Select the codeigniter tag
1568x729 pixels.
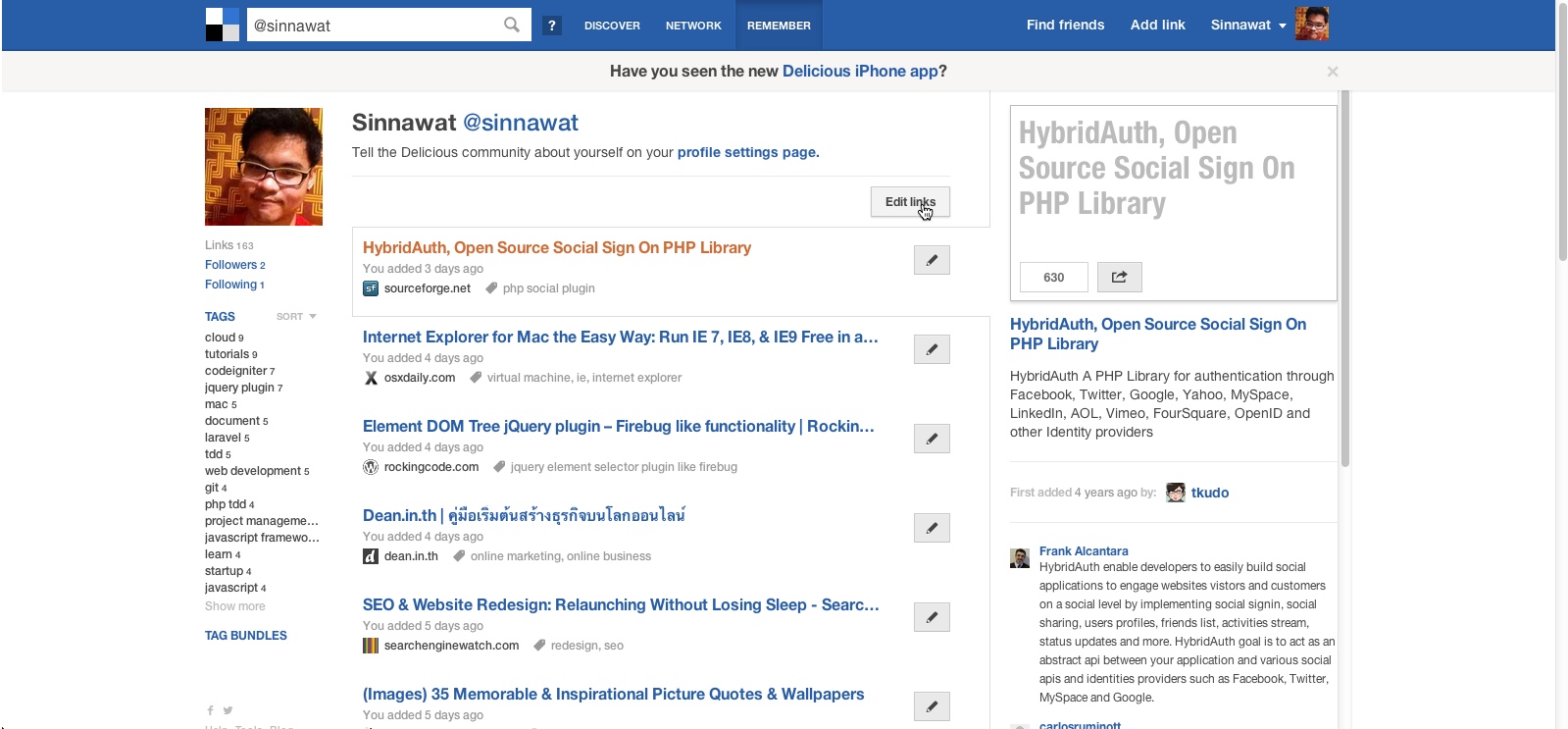pos(240,371)
